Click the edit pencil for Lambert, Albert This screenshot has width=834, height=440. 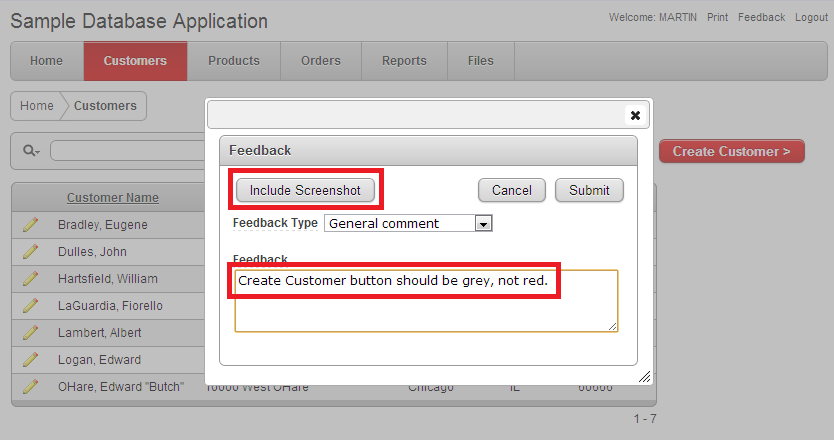(30, 333)
